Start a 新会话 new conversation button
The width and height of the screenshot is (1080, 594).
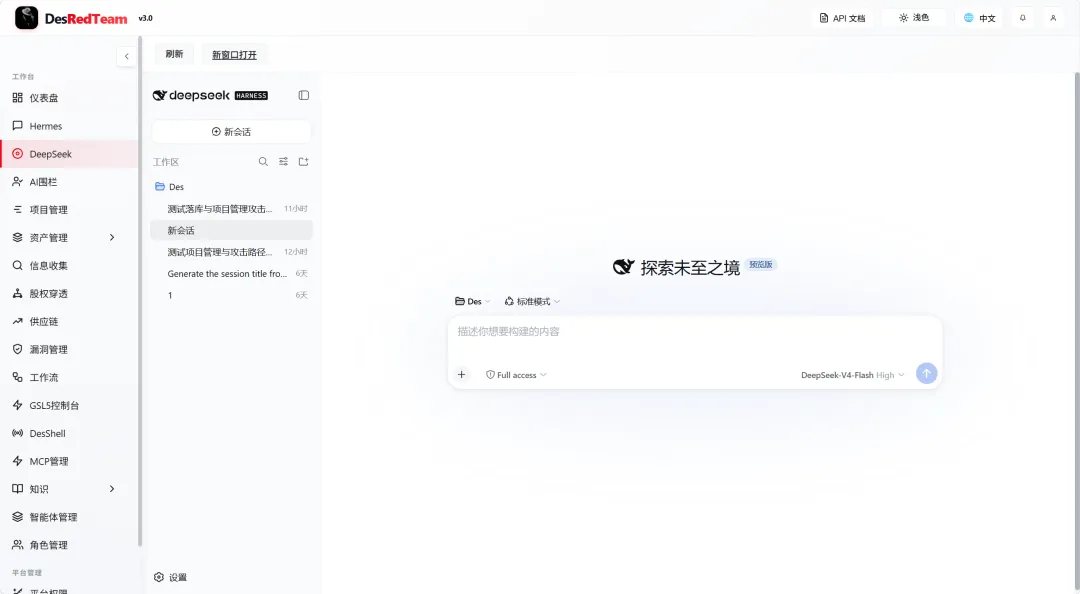click(231, 132)
